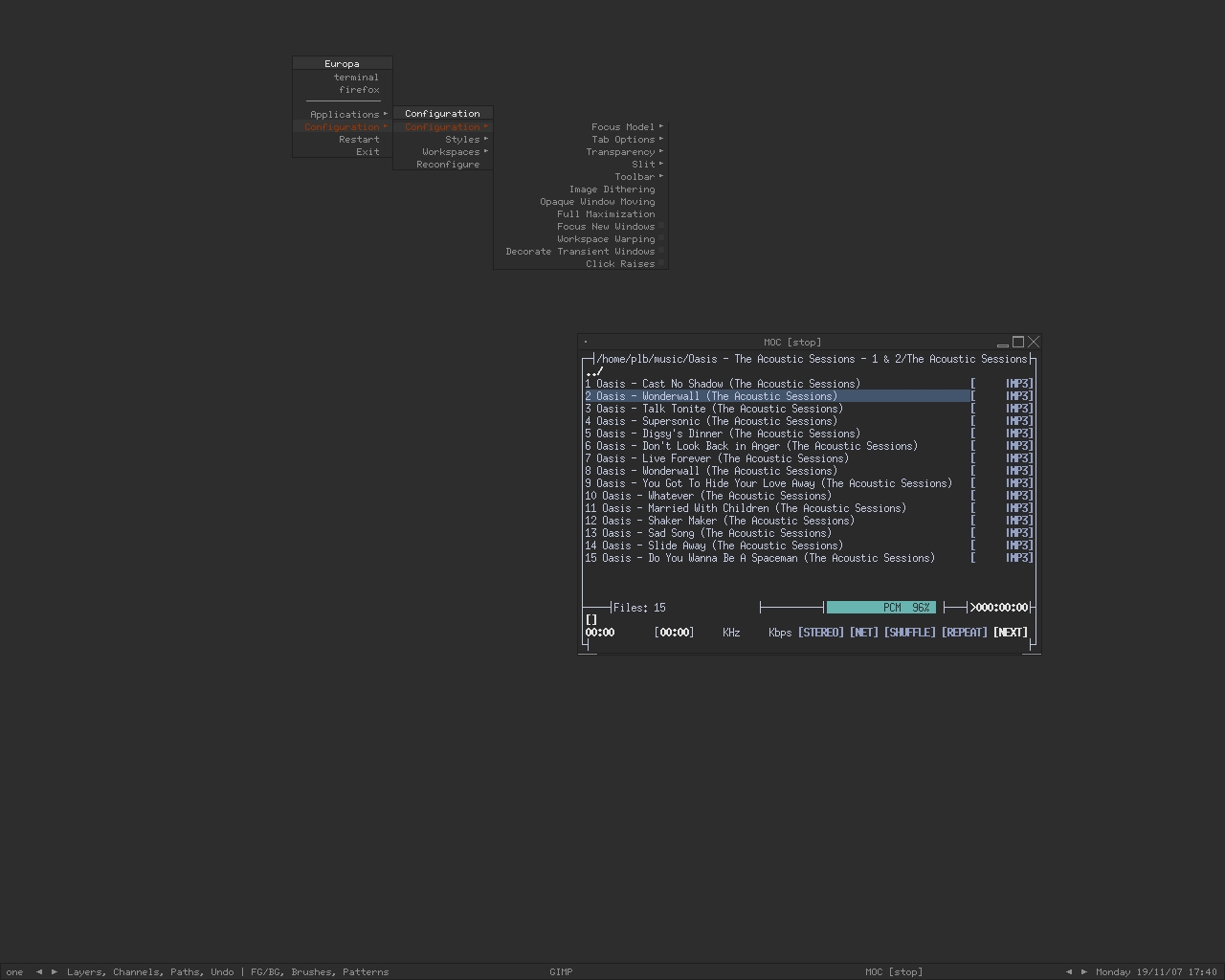Toggle Decorate Transient Windows option

581,252
